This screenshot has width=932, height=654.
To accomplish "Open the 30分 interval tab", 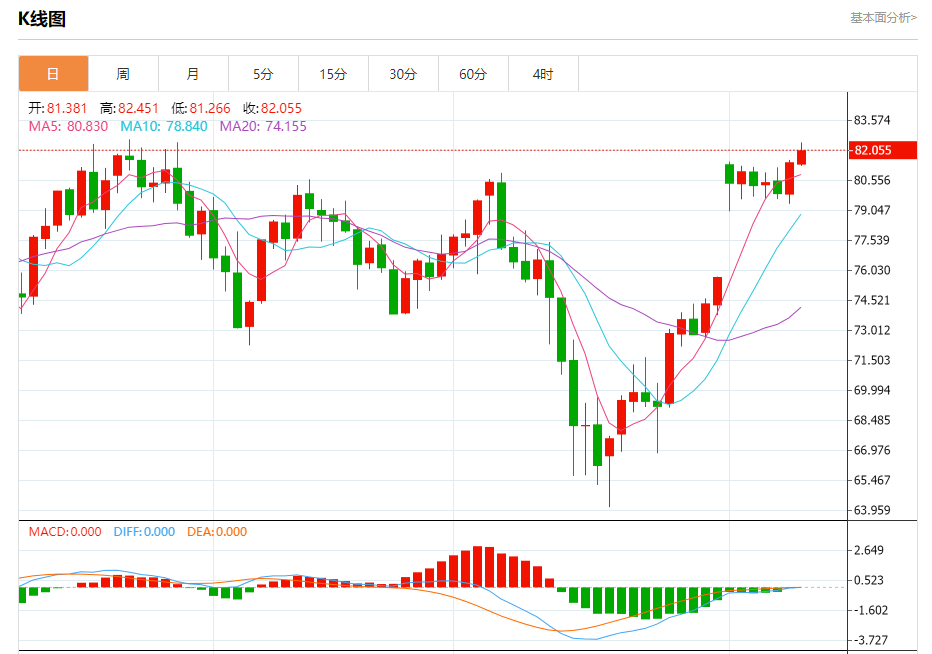I will click(403, 74).
